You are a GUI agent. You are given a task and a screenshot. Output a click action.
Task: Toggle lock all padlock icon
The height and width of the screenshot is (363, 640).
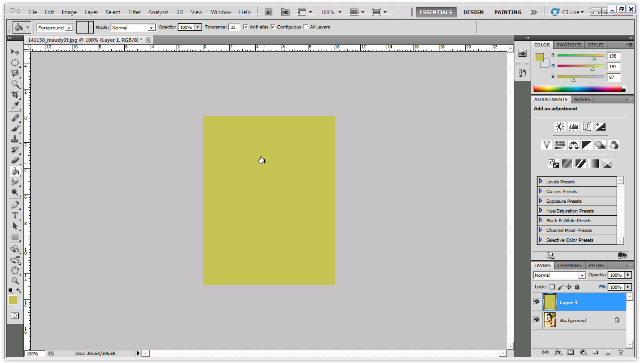(x=577, y=287)
